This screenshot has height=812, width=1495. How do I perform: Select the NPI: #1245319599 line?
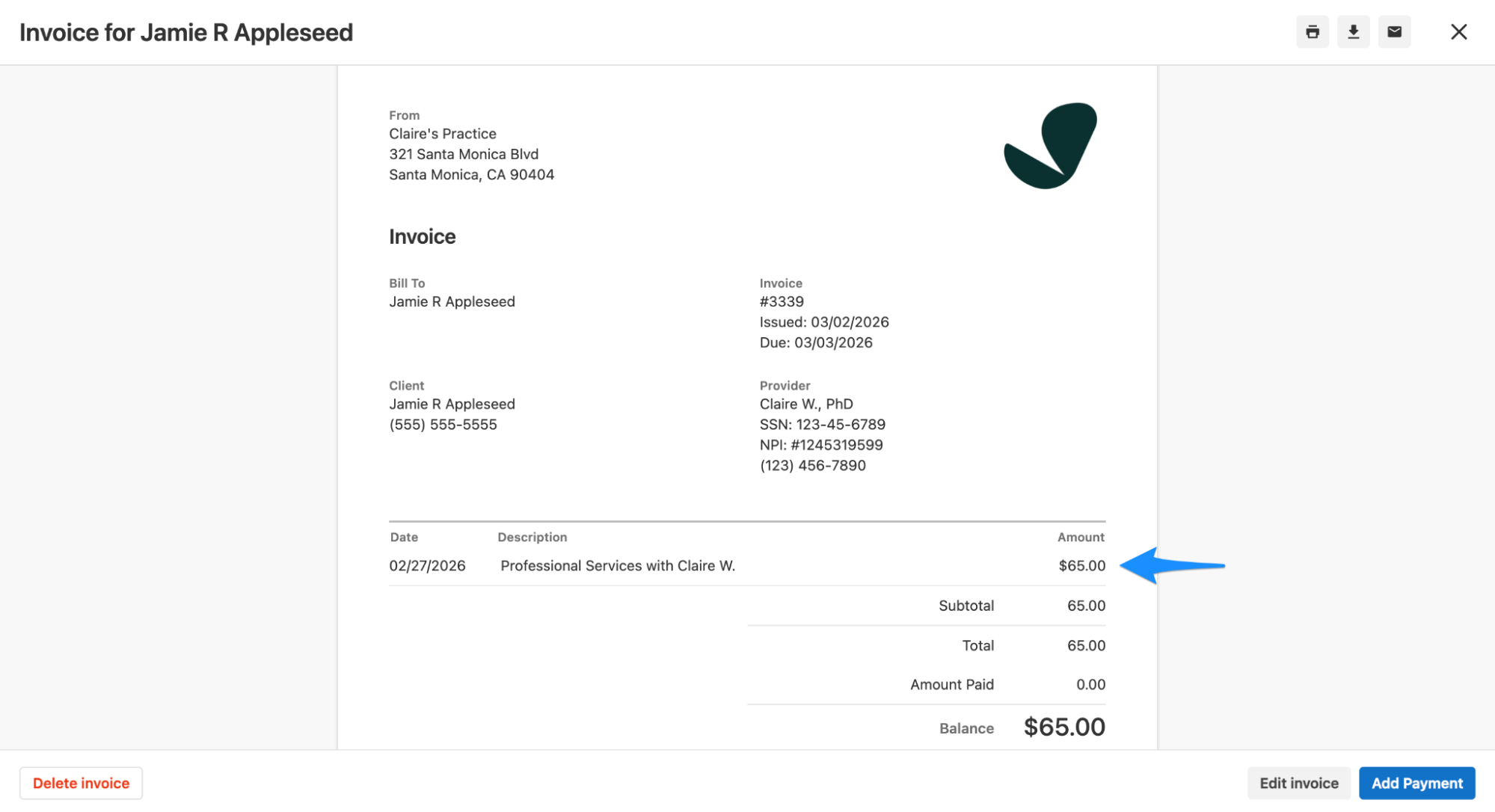(821, 445)
